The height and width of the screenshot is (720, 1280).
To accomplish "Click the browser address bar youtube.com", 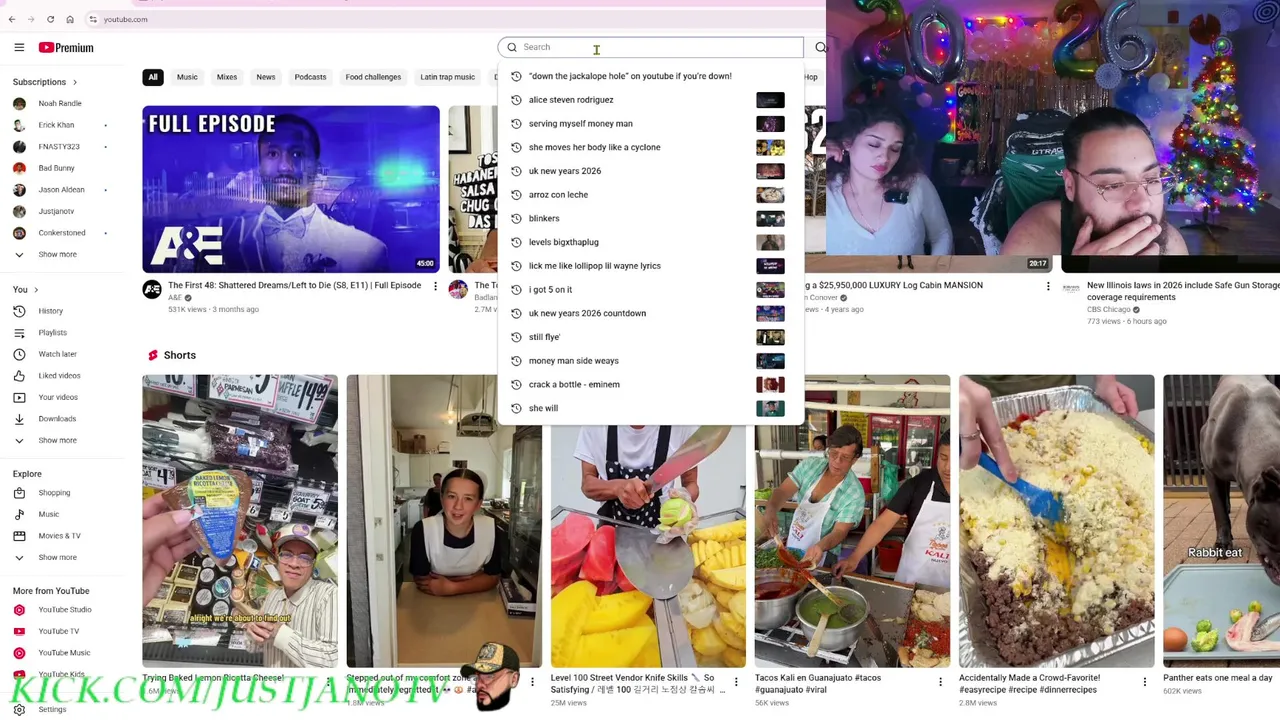I will [x=125, y=19].
